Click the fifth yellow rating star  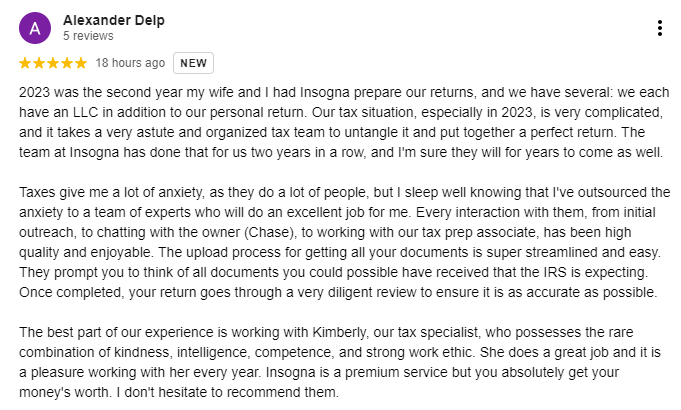tap(81, 63)
